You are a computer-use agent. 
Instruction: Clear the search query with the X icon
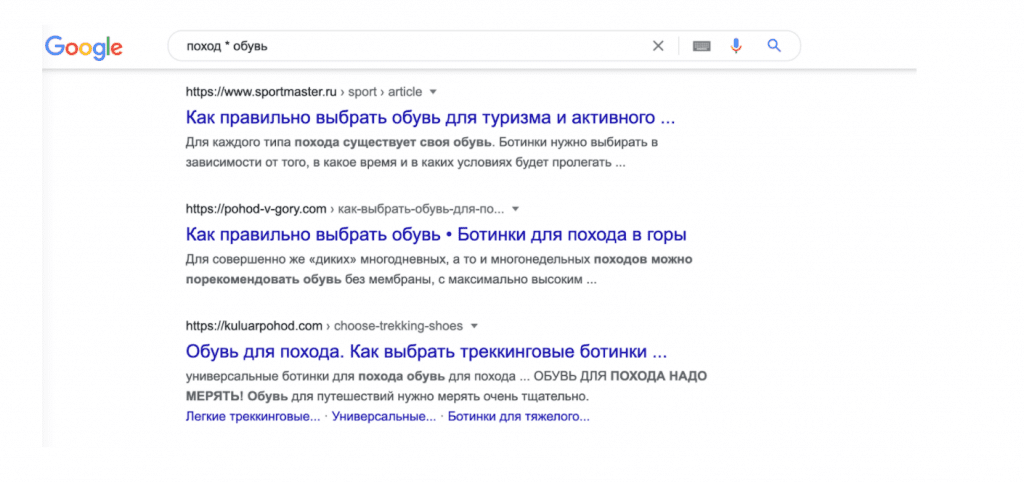(x=658, y=46)
